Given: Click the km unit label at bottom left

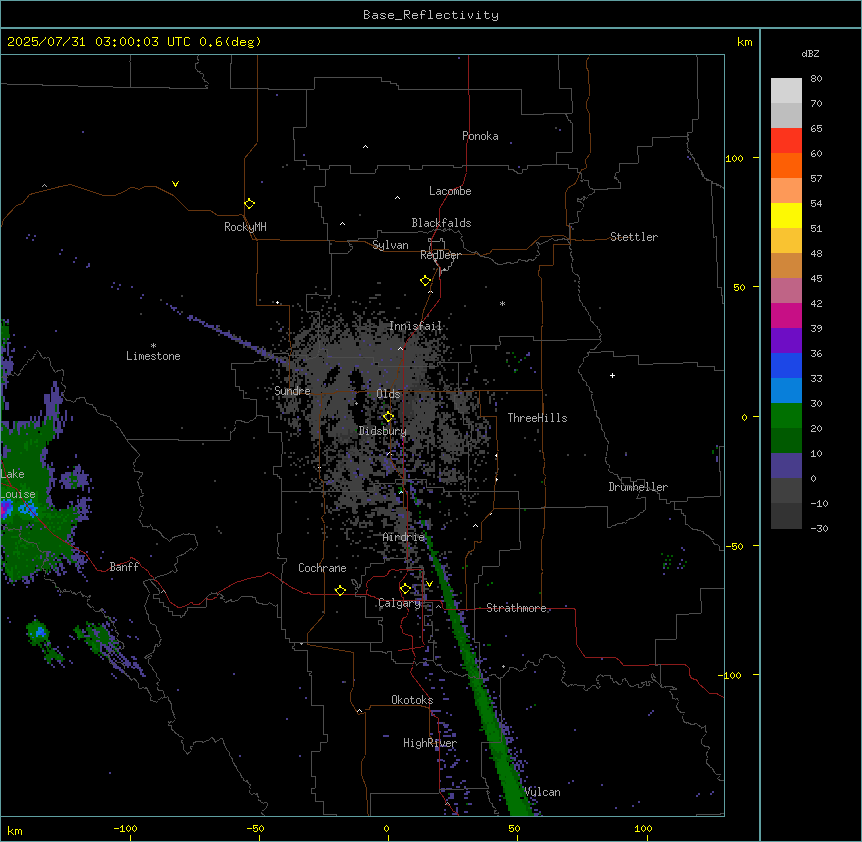Looking at the screenshot, I should [x=15, y=830].
